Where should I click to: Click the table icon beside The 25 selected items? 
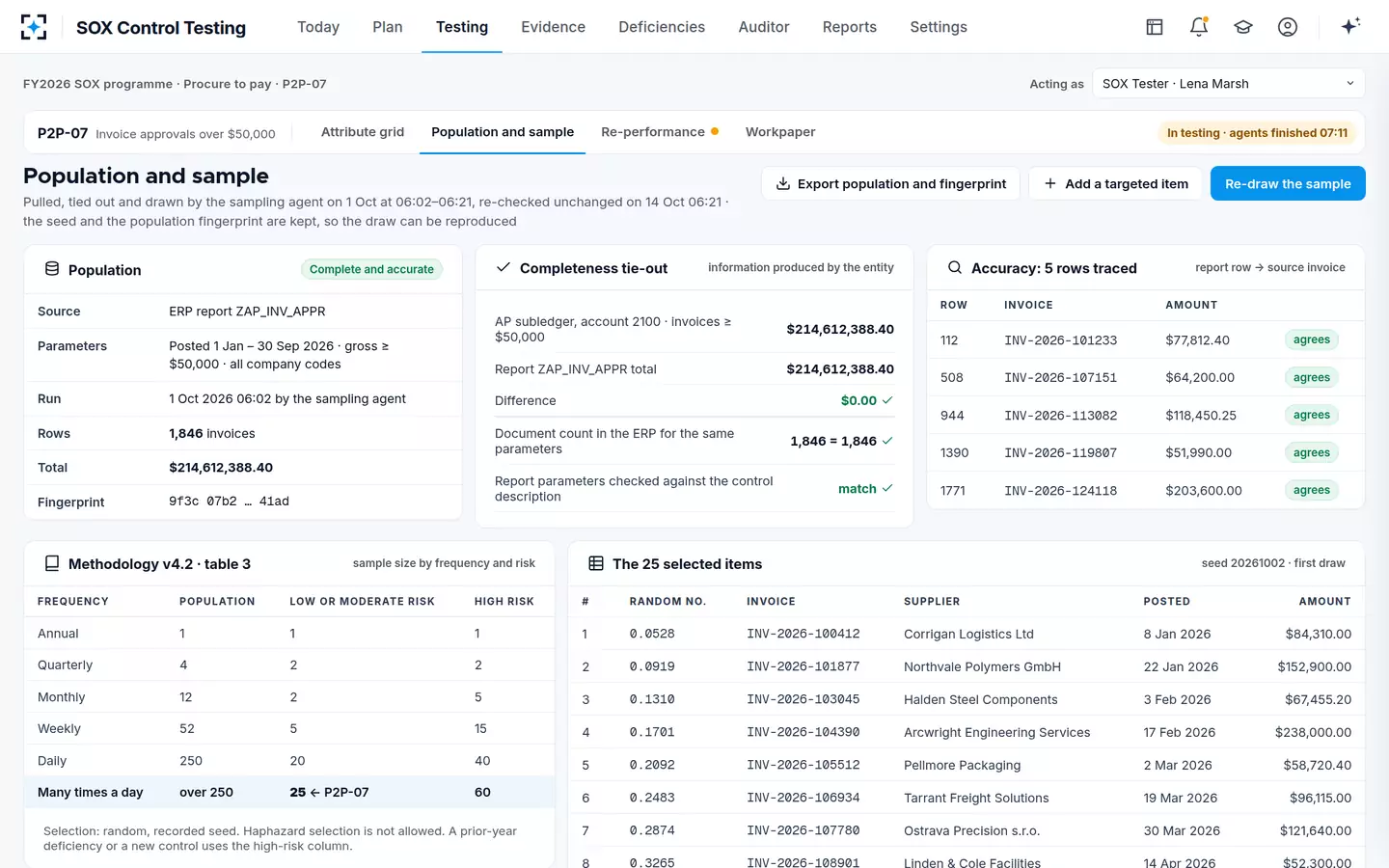click(596, 563)
